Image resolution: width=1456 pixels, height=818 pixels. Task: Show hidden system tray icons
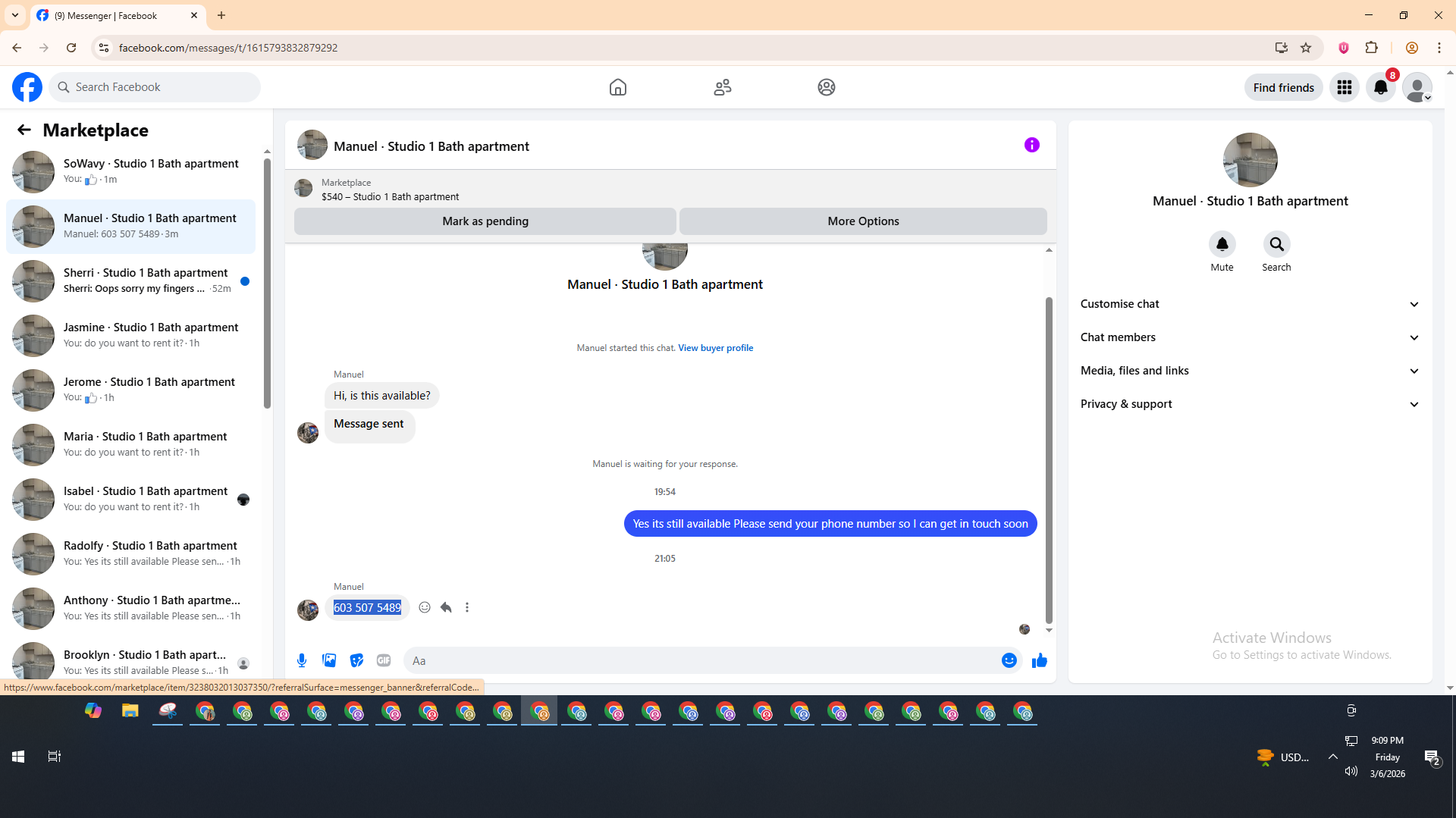tap(1332, 757)
